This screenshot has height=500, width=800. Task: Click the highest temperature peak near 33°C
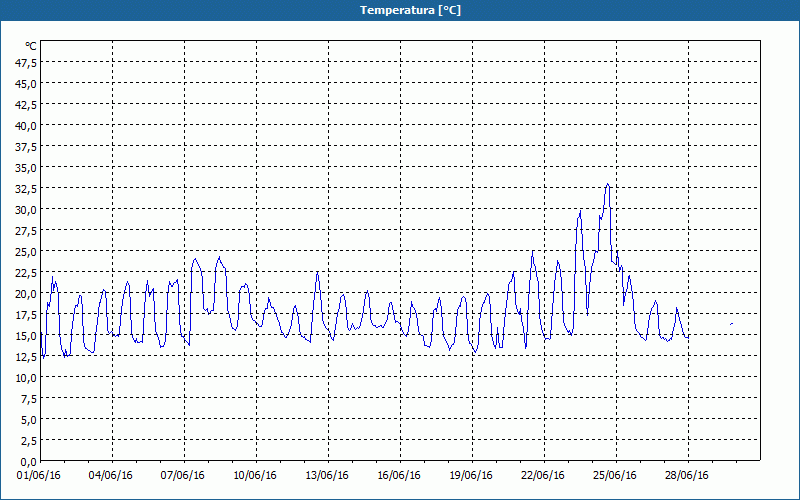(607, 184)
